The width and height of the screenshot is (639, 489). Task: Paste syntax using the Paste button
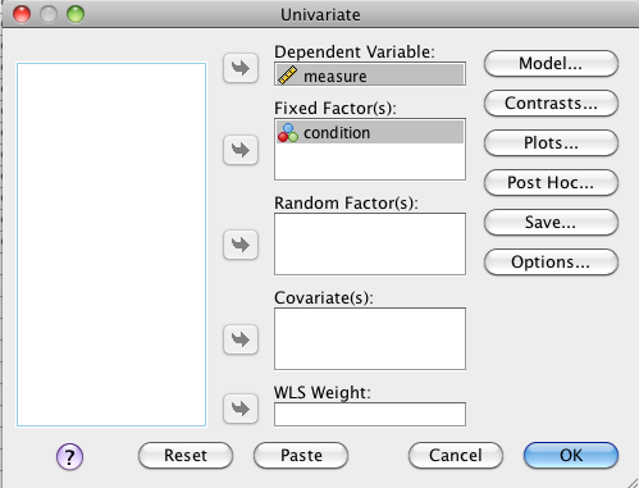click(x=301, y=455)
